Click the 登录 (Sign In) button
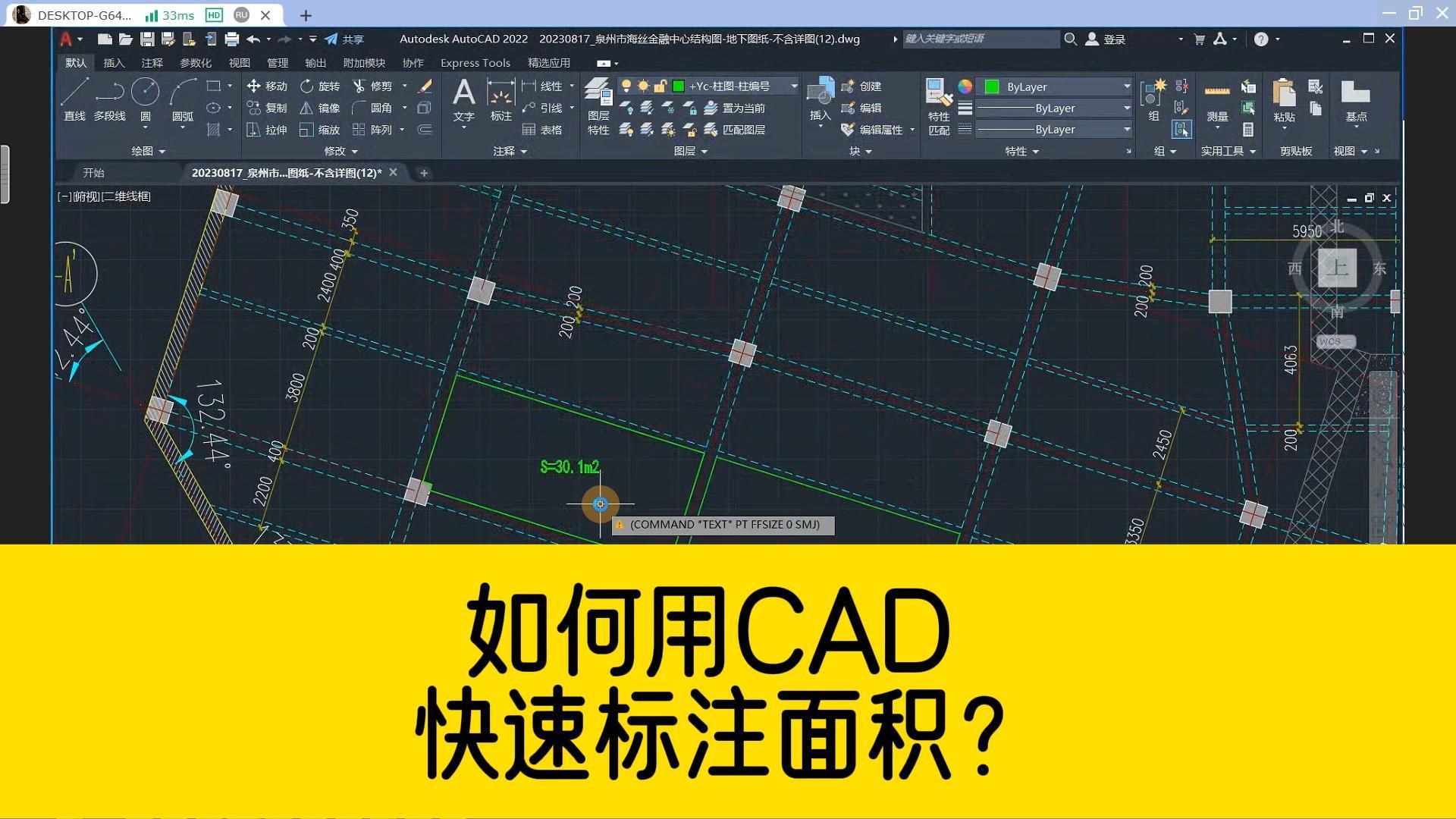Screen dimensions: 1456x819 pyautogui.click(x=1112, y=39)
